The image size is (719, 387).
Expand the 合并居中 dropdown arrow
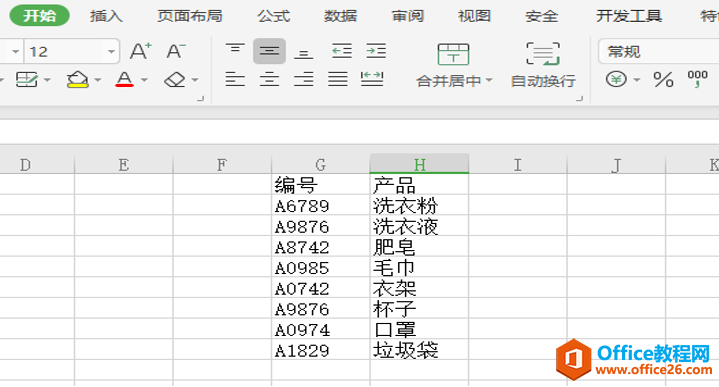(x=489, y=80)
